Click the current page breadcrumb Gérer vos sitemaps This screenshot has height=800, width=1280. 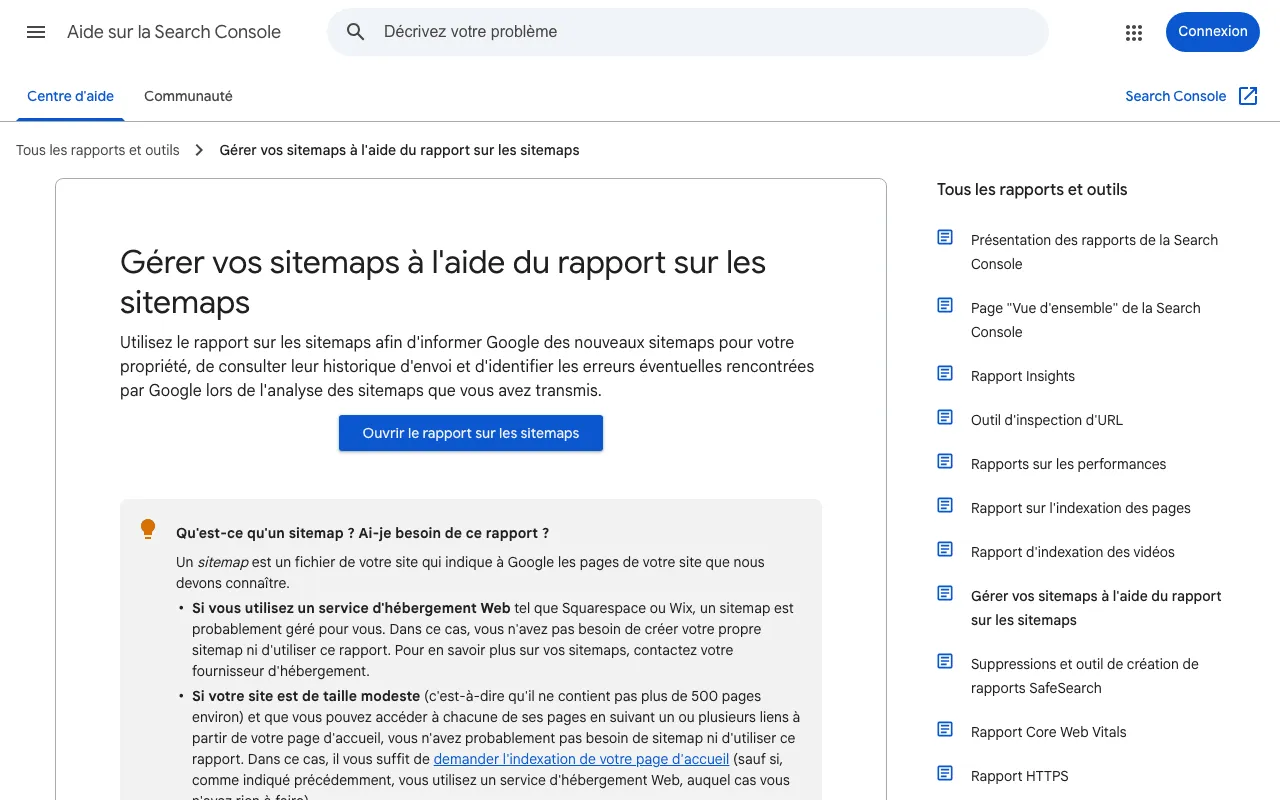pos(400,150)
